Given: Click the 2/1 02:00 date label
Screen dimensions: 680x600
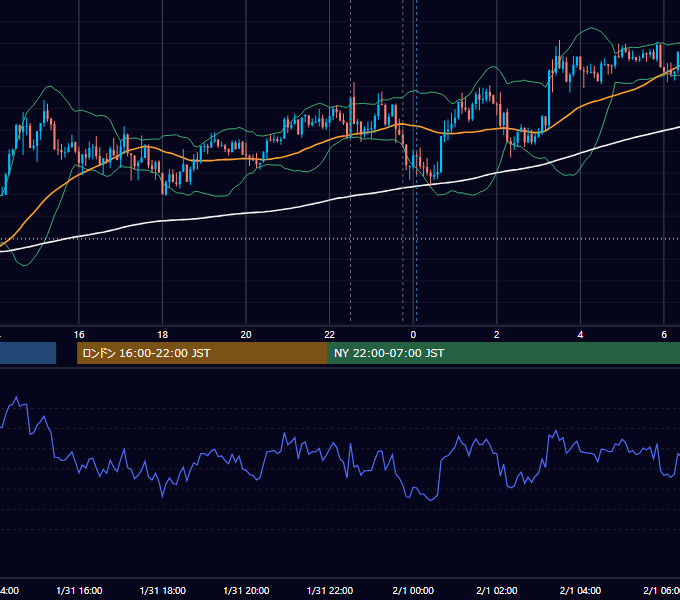Looking at the screenshot, I should pos(497,591).
